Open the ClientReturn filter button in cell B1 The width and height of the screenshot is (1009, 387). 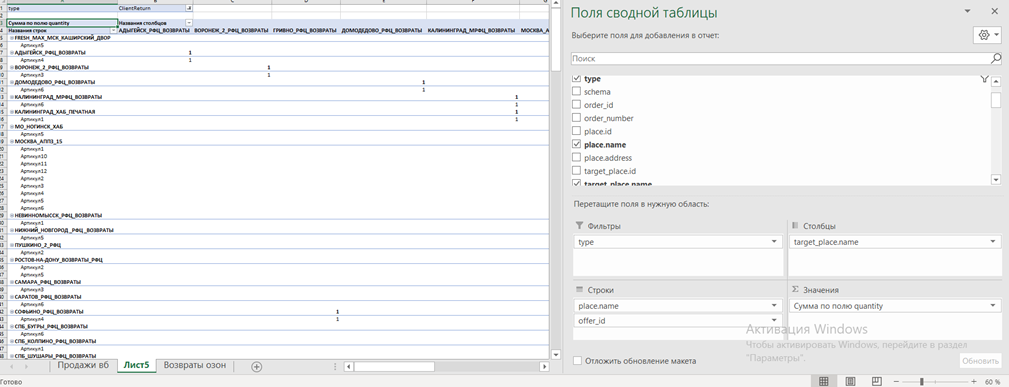[x=188, y=8]
